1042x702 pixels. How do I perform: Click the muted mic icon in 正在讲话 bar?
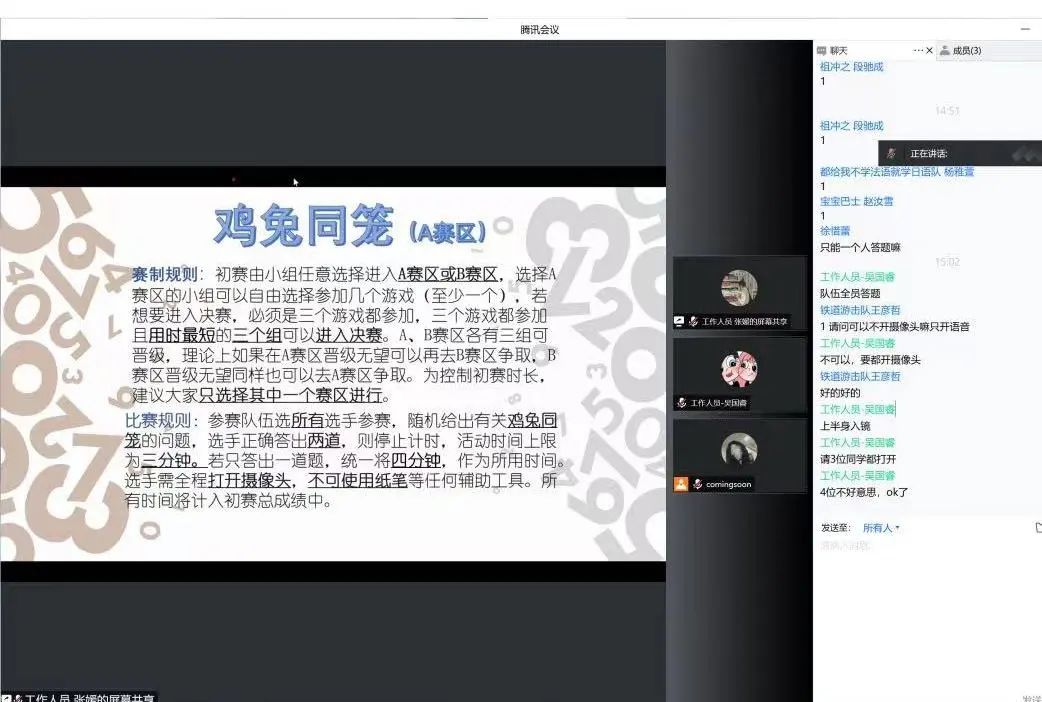pyautogui.click(x=891, y=153)
